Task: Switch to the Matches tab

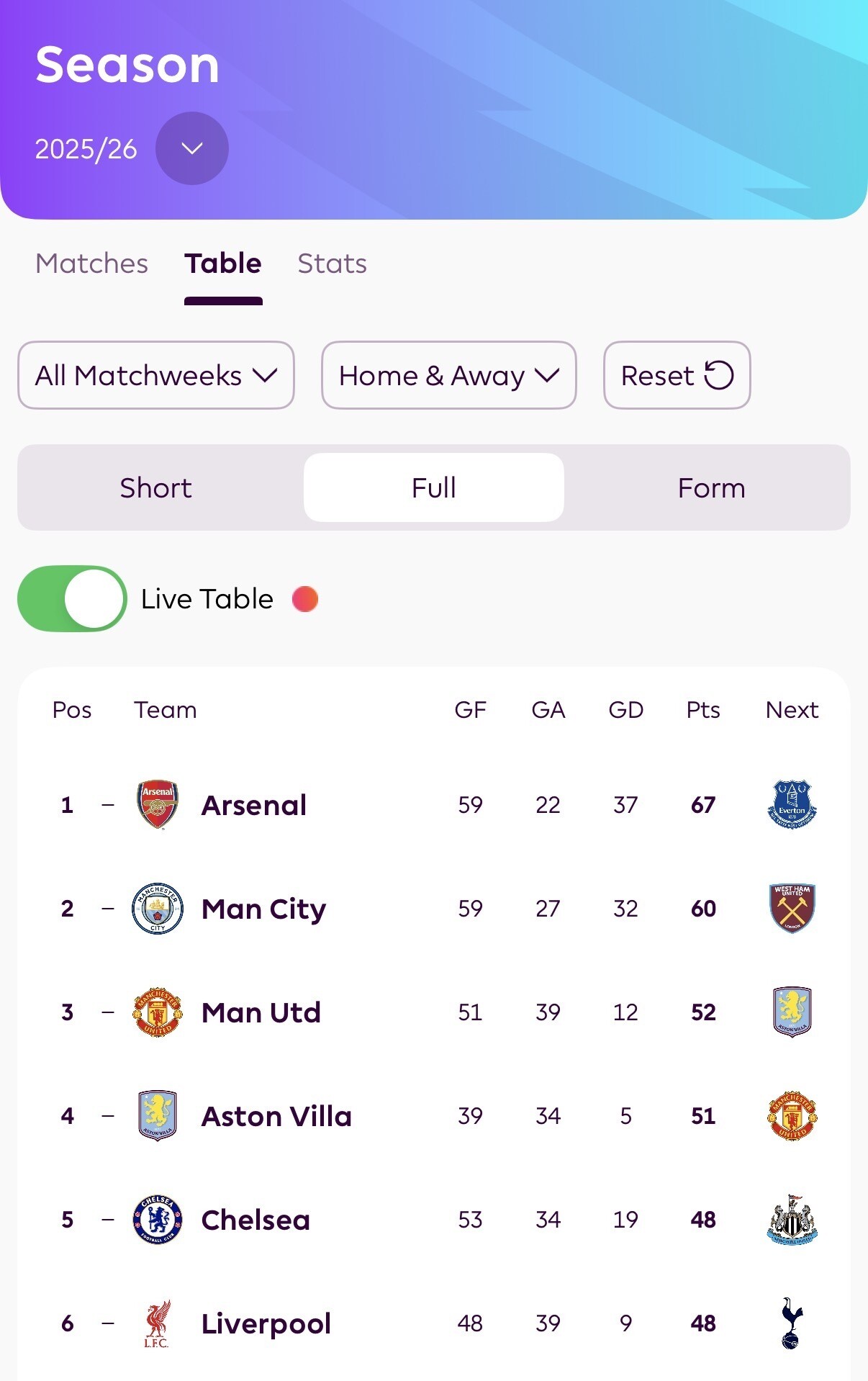Action: (x=91, y=264)
